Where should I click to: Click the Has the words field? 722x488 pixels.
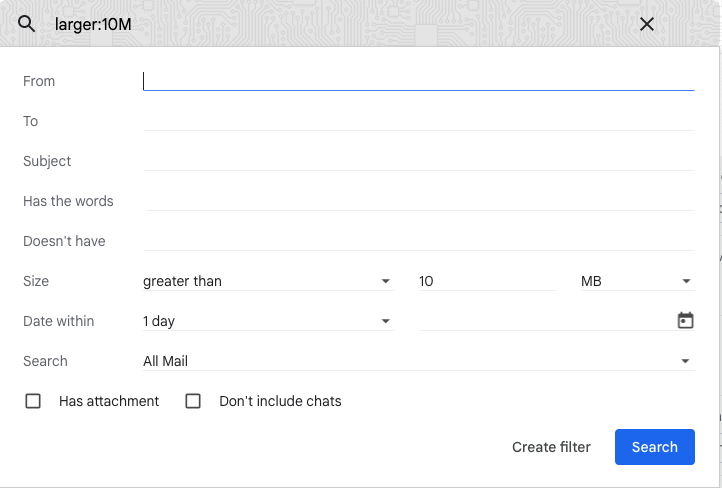tap(419, 201)
